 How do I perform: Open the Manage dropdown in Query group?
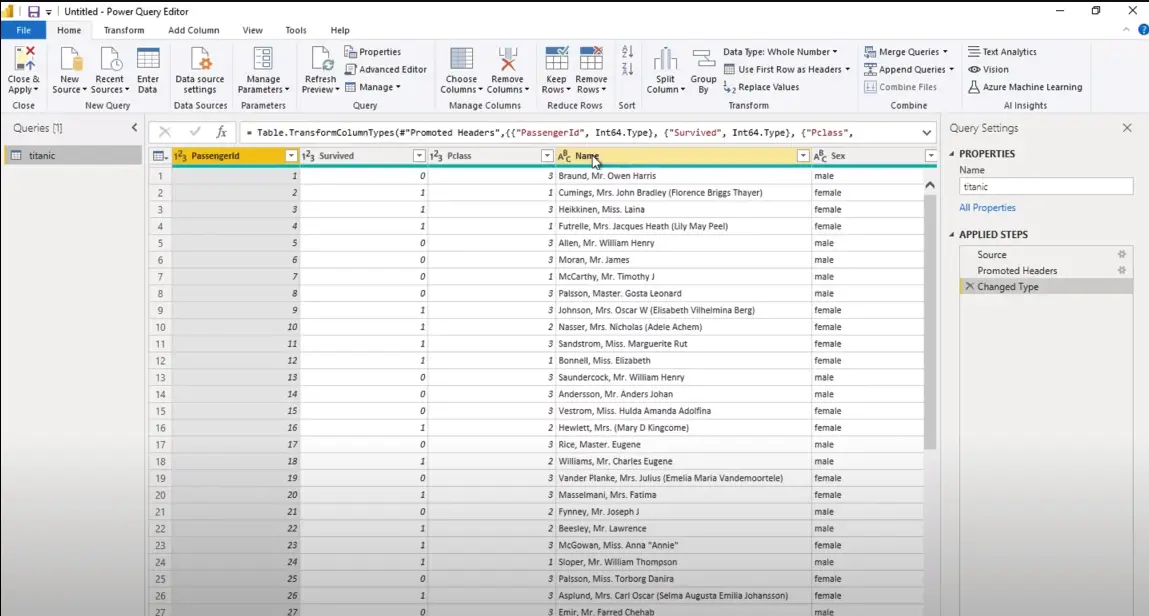[374, 87]
